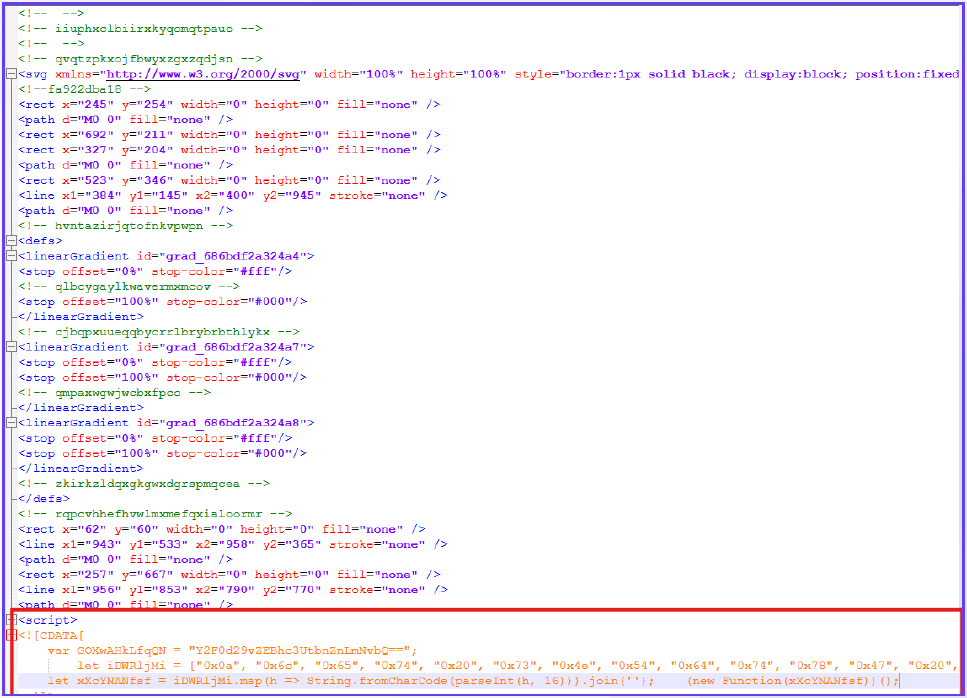Collapse linearGradient grad_686bdf2a324a8 fold marker
The height and width of the screenshot is (698, 967).
(10, 423)
